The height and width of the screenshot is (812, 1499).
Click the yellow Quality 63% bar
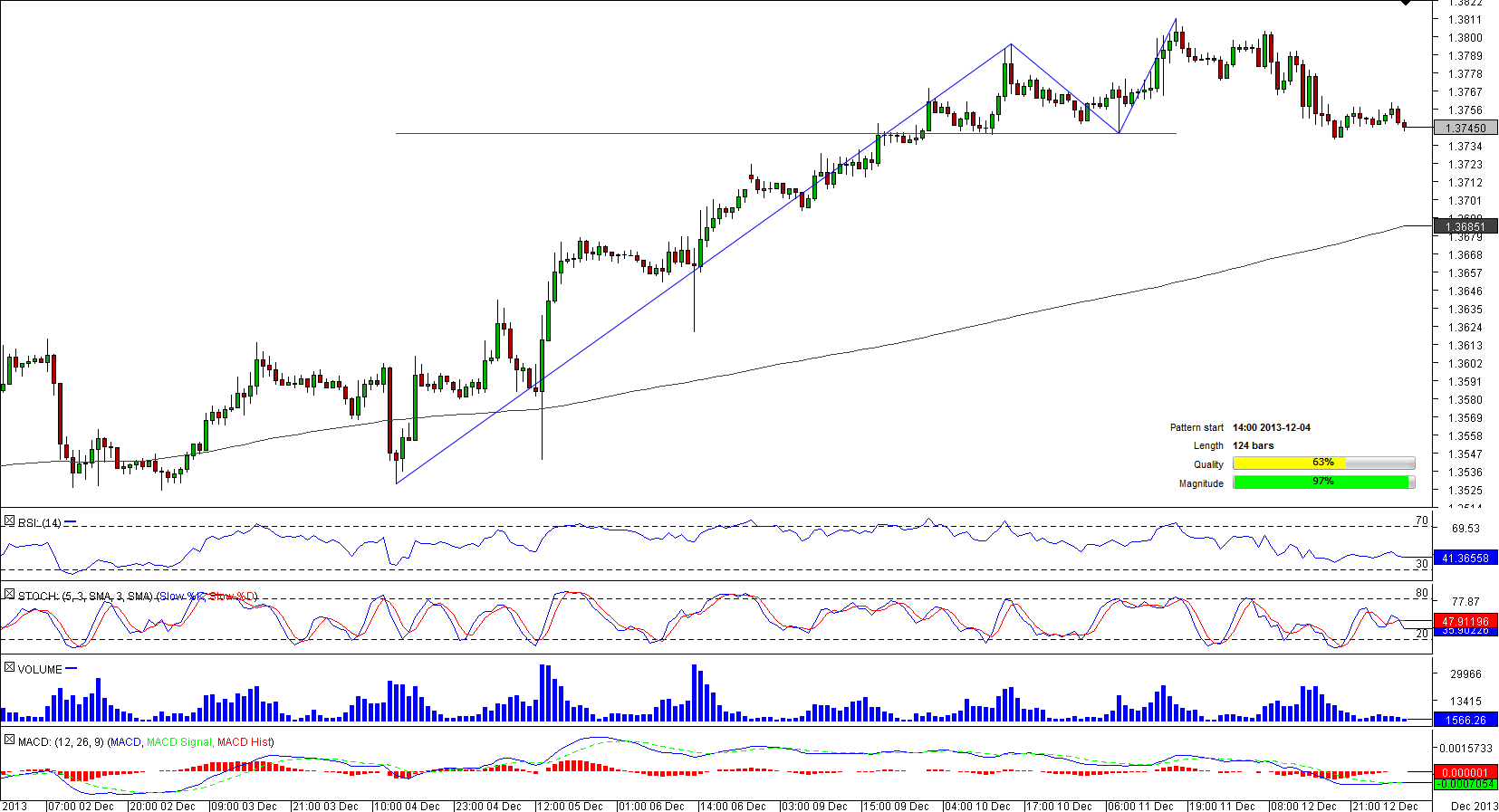point(1322,463)
